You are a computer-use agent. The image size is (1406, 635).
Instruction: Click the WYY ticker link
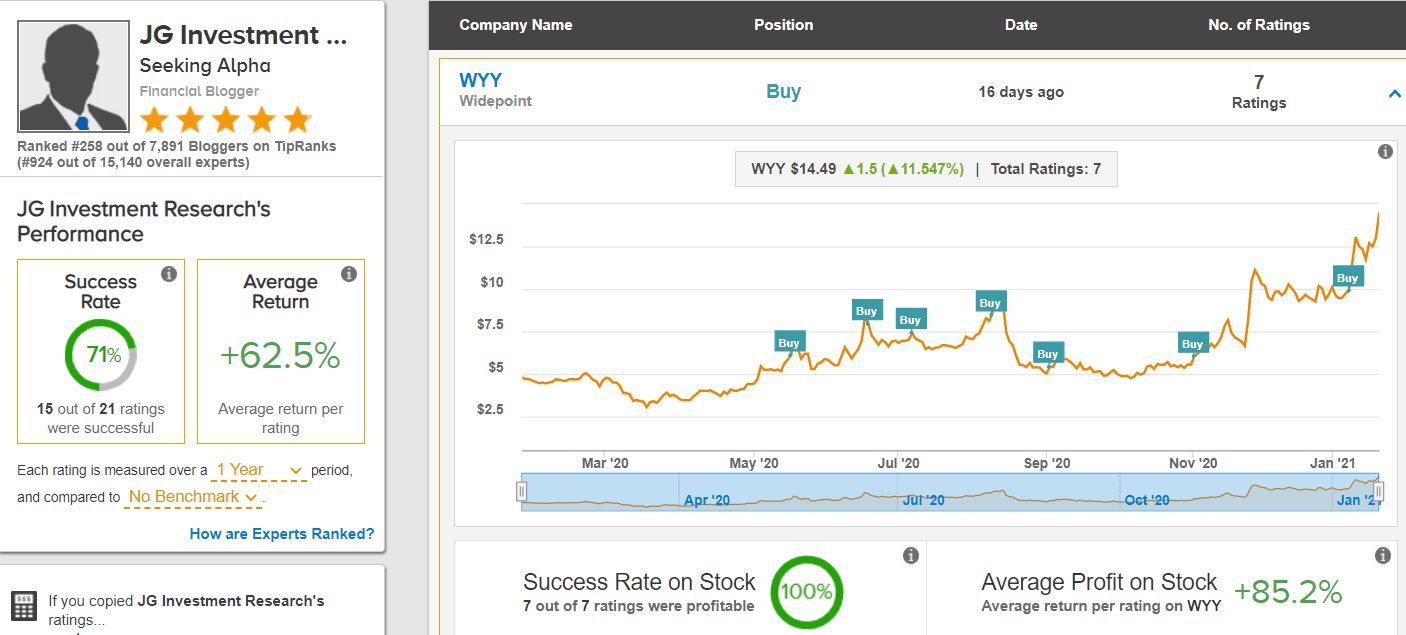[480, 80]
